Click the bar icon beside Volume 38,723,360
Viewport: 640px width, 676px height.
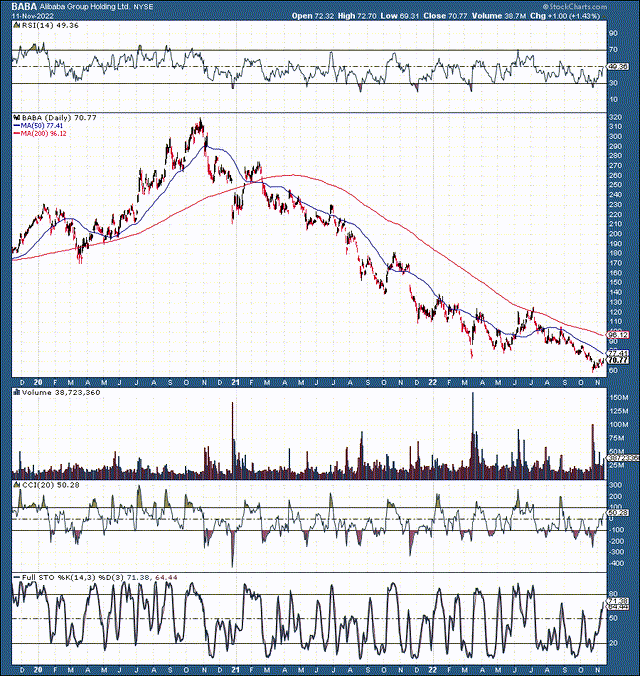[x=17, y=392]
